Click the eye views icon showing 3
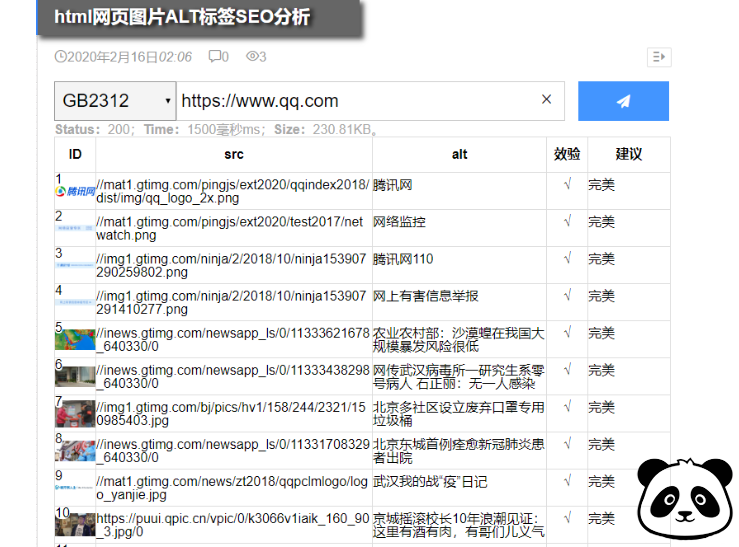 click(x=252, y=57)
